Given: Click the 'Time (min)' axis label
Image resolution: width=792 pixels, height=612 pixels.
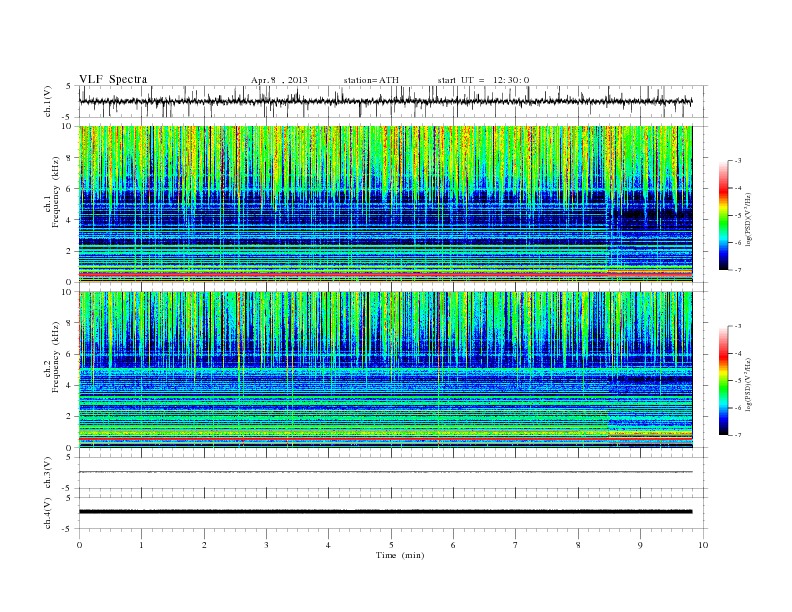Looking at the screenshot, I should coord(400,555).
